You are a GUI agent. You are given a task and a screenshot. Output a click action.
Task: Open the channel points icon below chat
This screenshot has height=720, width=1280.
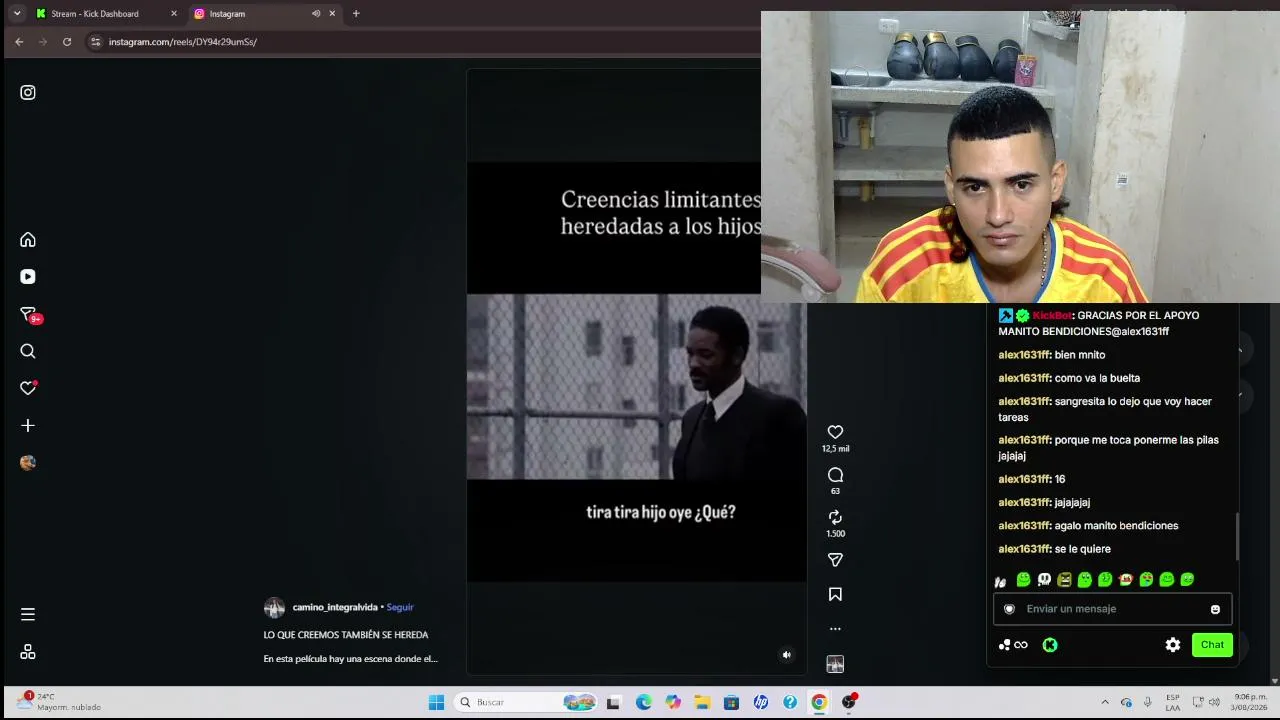(1013, 645)
